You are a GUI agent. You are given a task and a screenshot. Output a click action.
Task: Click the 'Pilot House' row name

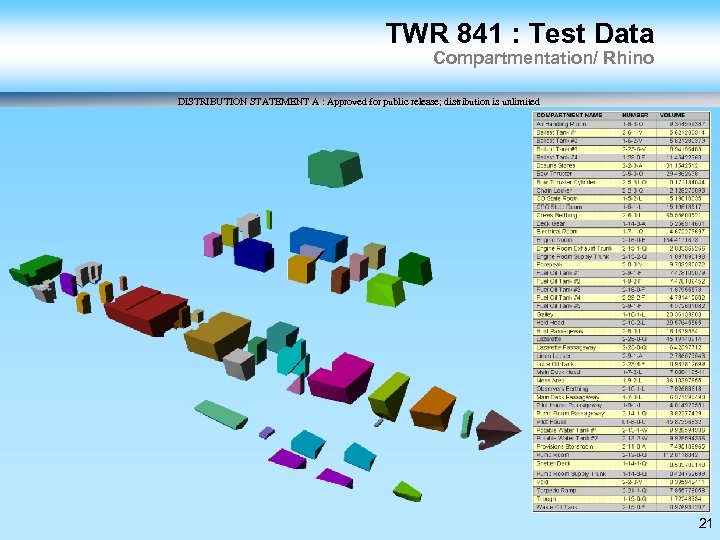[x=551, y=422]
